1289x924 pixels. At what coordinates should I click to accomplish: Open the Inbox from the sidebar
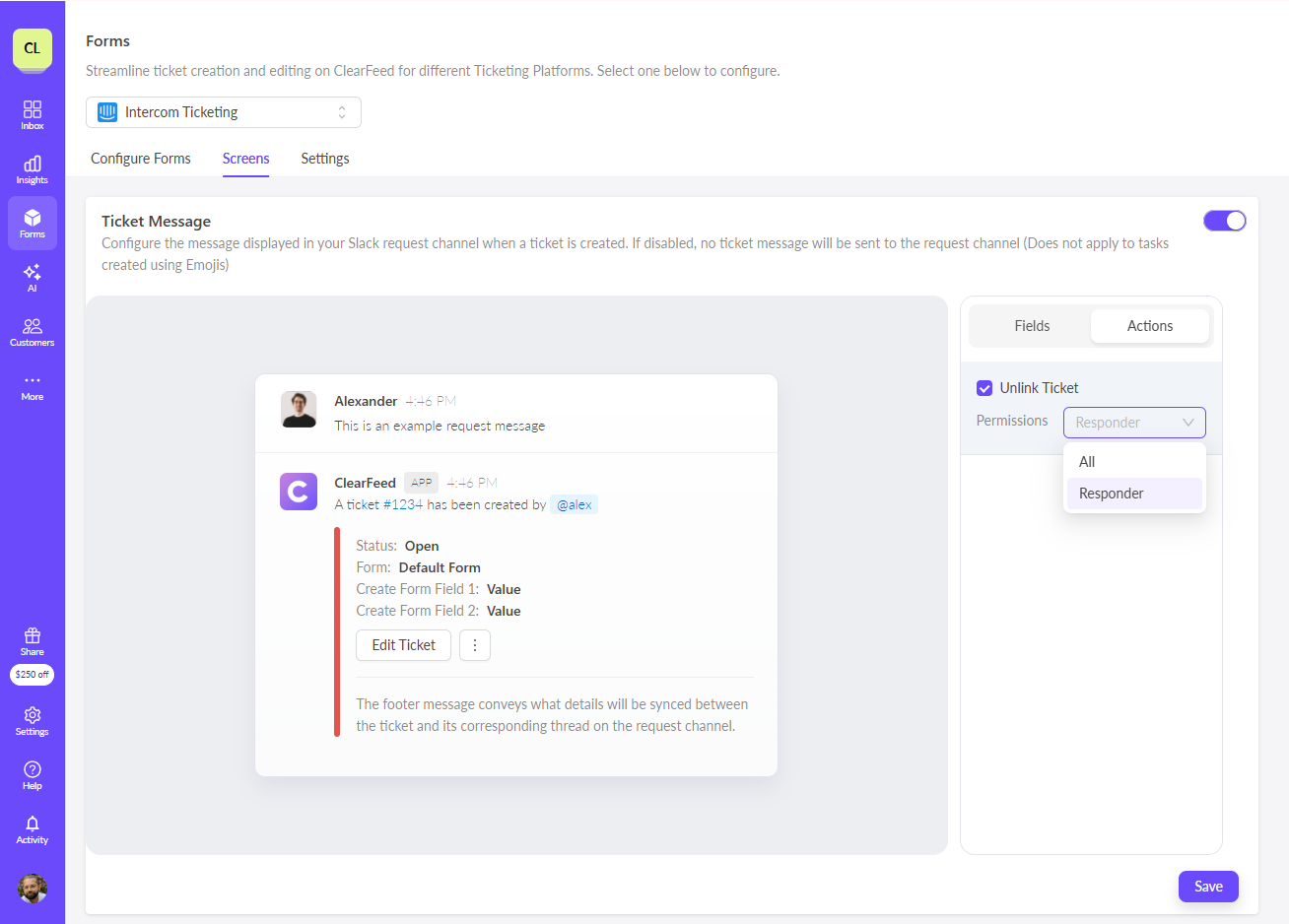[x=33, y=114]
